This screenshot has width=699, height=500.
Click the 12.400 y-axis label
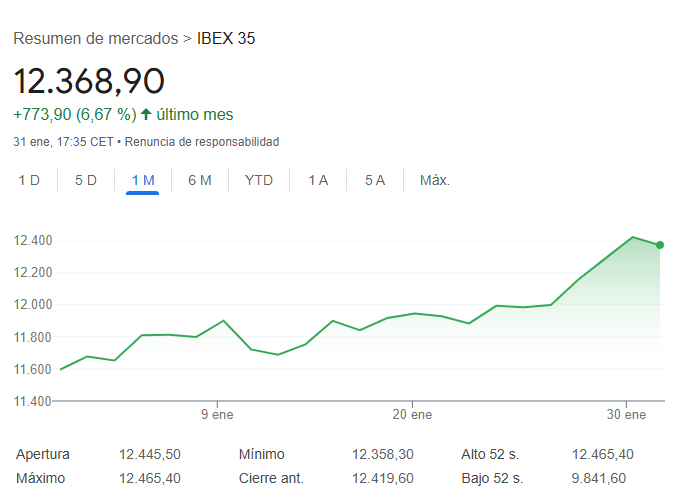coord(33,240)
